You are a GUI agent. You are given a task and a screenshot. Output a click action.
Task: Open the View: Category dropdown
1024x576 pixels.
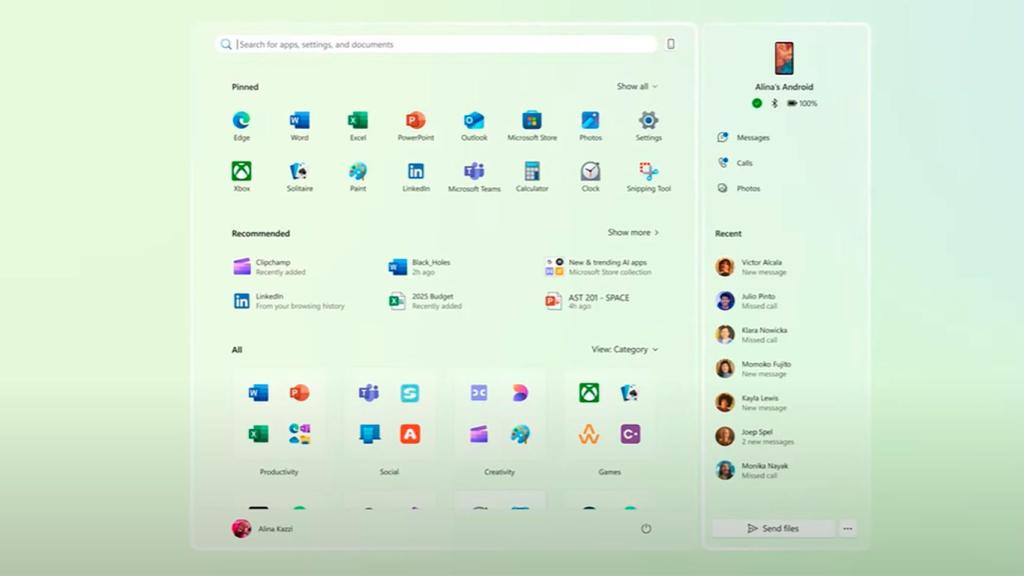[625, 349]
